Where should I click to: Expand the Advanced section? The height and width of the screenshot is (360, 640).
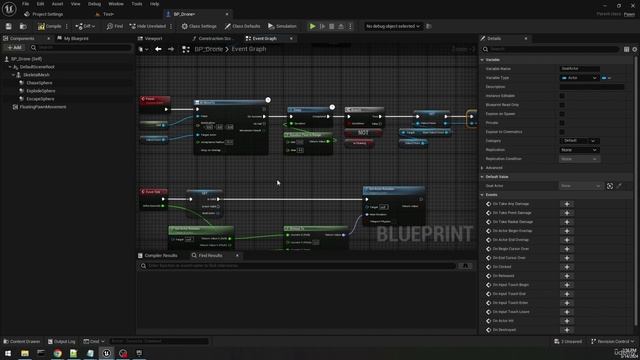pyautogui.click(x=482, y=168)
